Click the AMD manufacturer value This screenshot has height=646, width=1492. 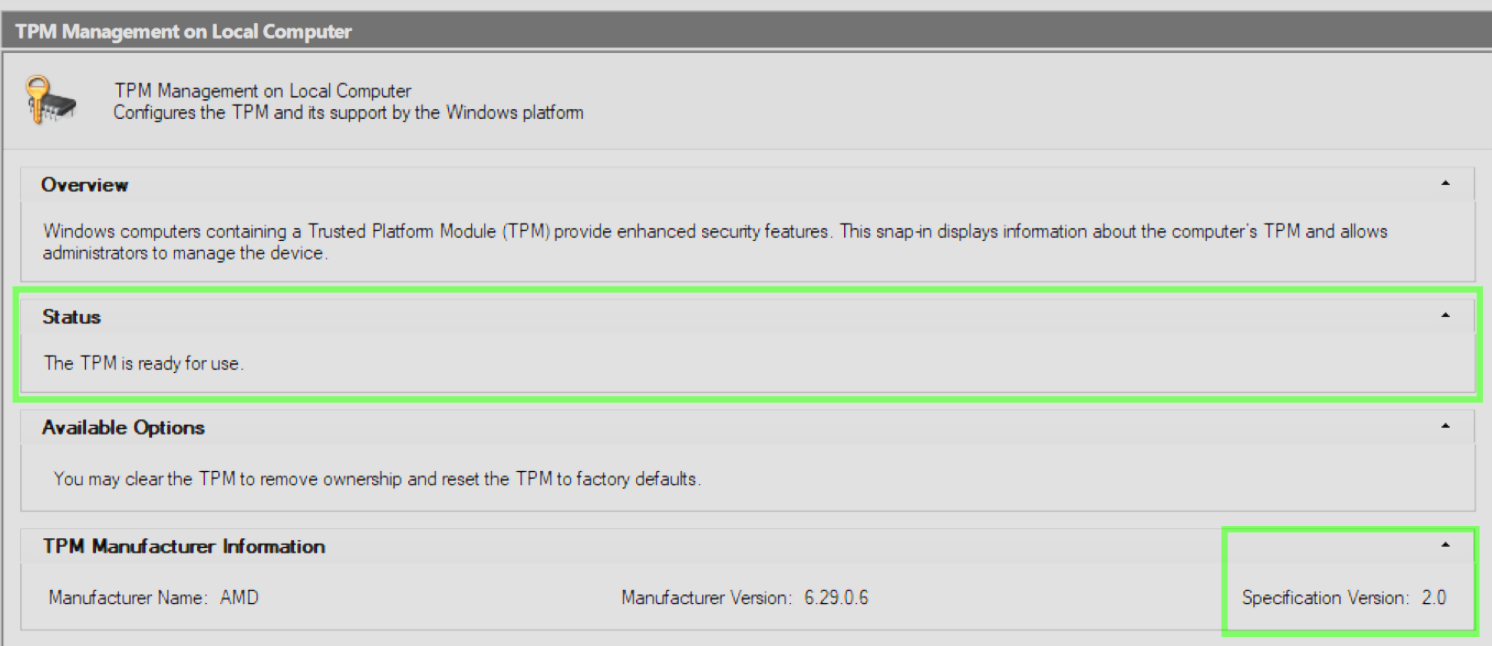tap(239, 599)
